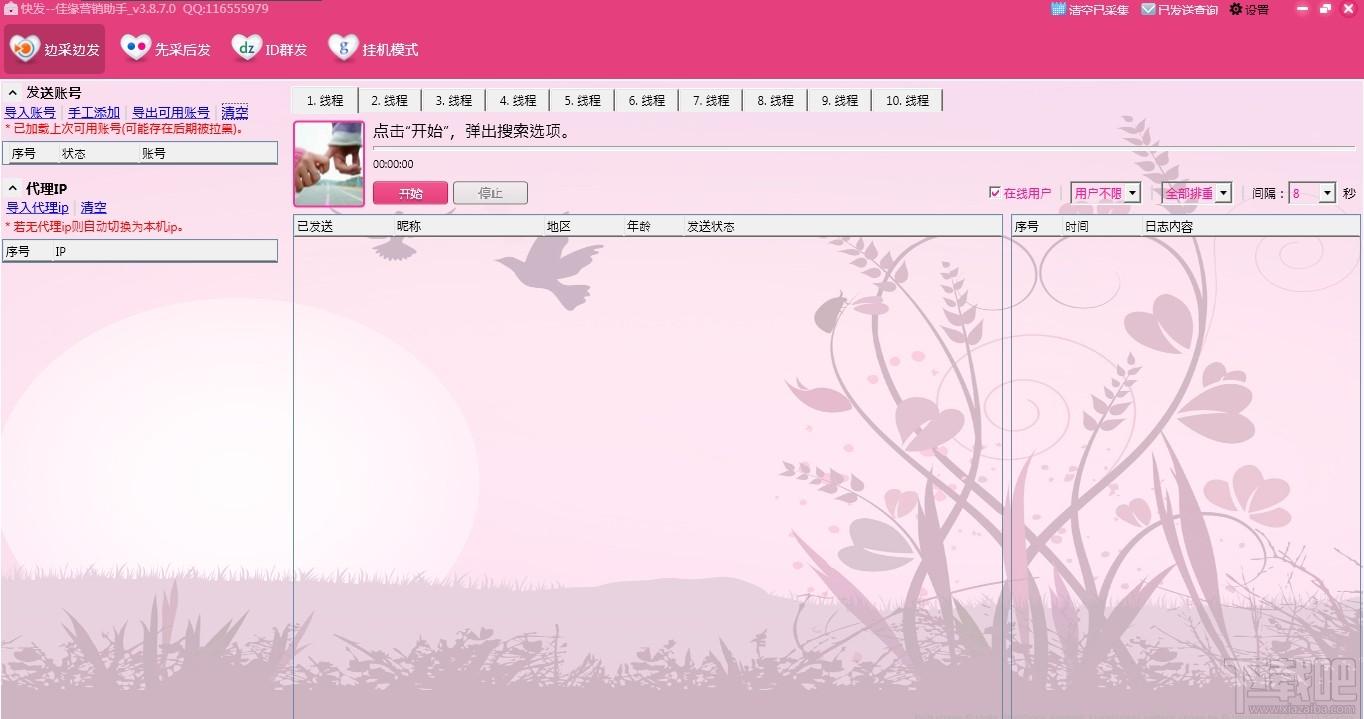Viewport: 1364px width, 719px height.
Task: Click the 00:00:00 timer text
Action: click(x=393, y=164)
